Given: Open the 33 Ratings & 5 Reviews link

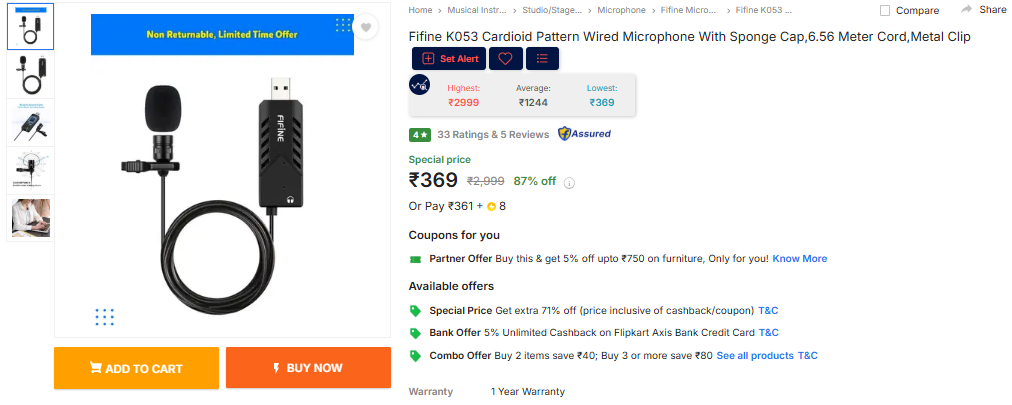Looking at the screenshot, I should 493,134.
